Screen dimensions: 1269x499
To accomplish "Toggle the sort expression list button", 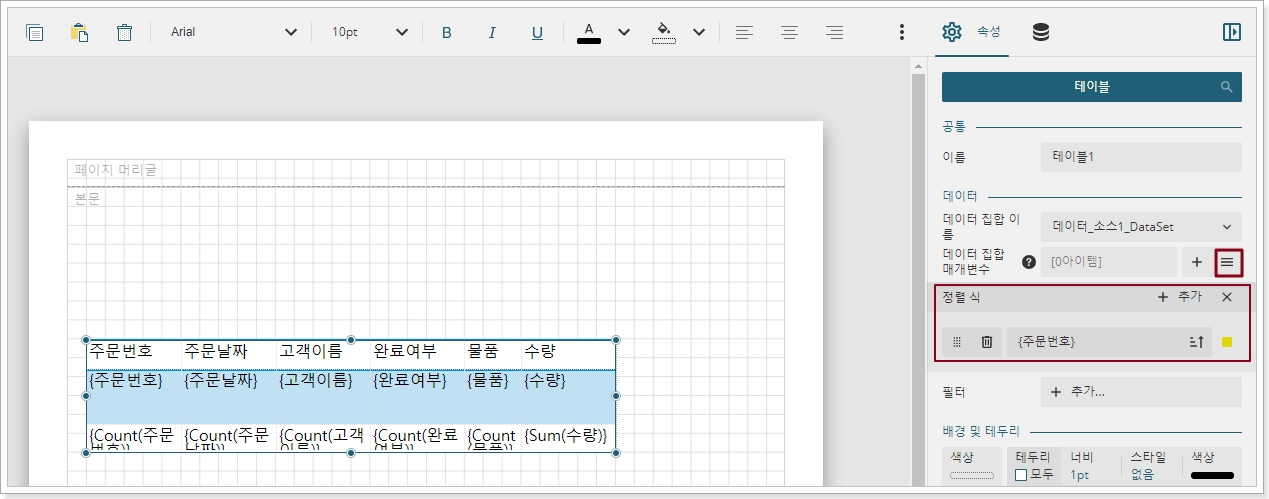I will click(1228, 262).
